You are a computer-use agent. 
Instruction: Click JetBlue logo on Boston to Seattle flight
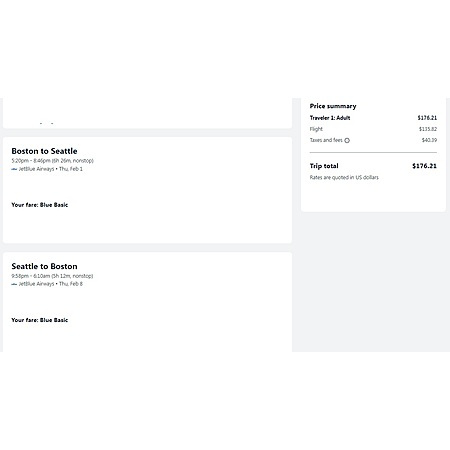click(x=14, y=169)
